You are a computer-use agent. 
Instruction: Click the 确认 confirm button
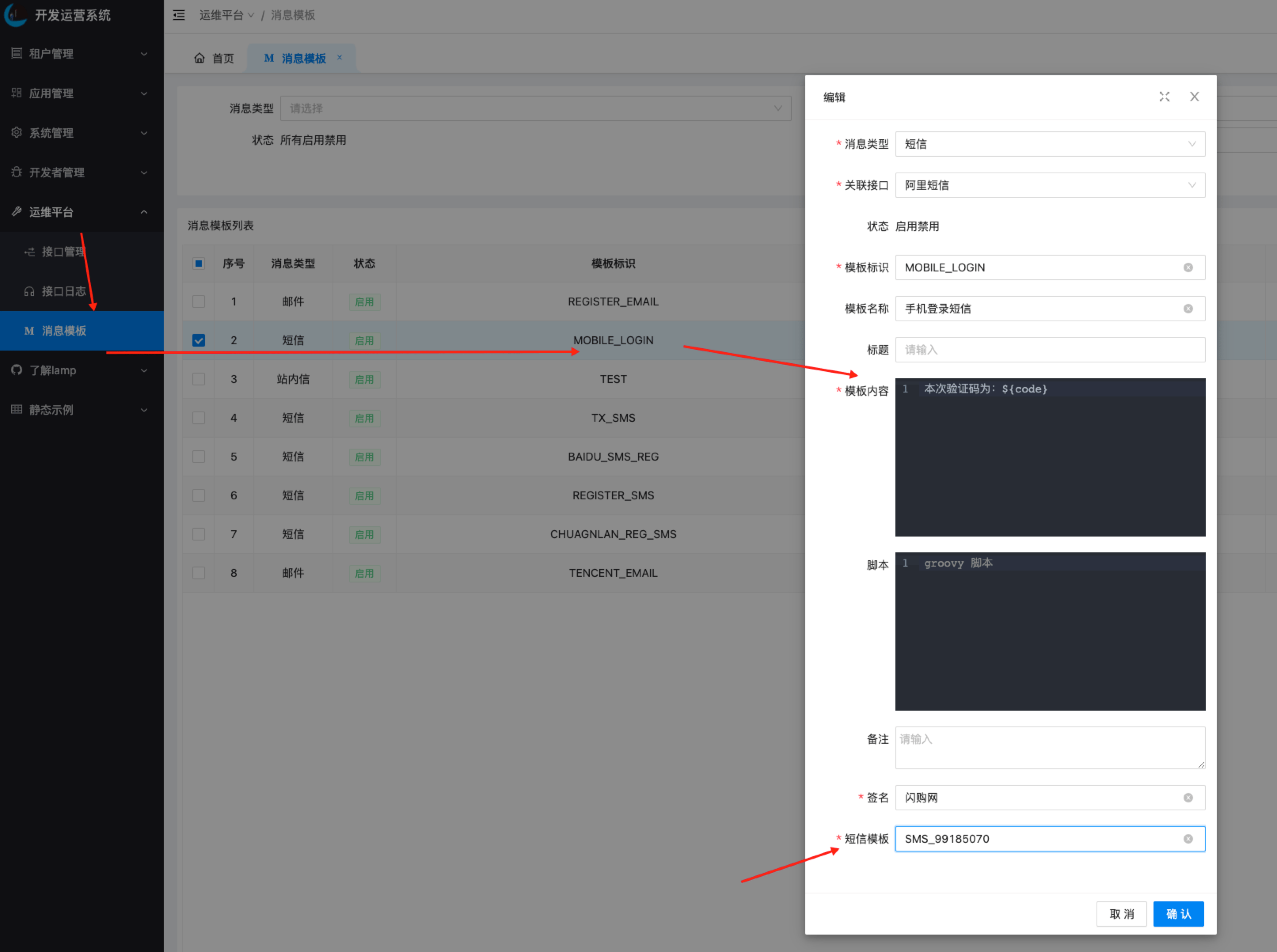click(x=1178, y=914)
